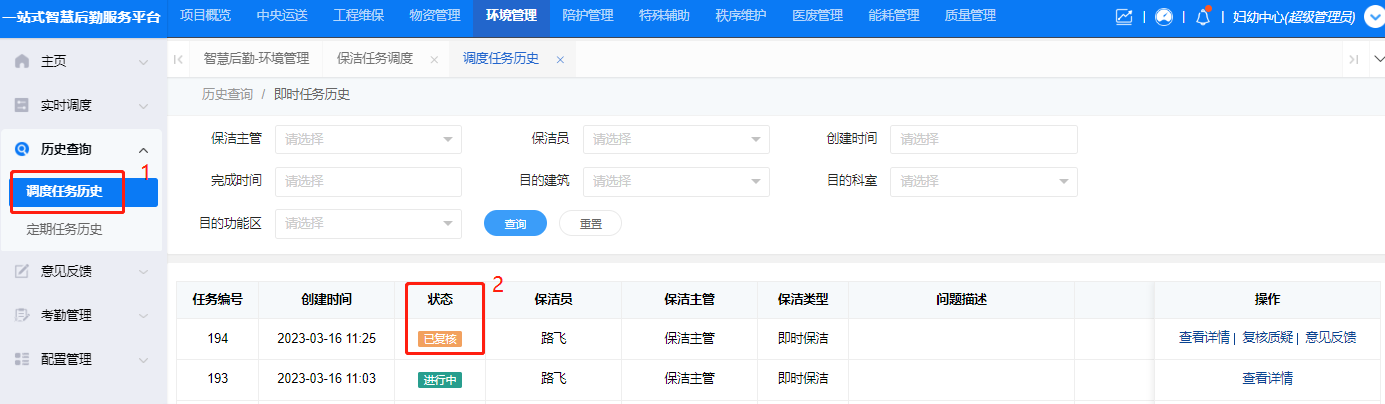Click the 问题描述 column header

pyautogui.click(x=961, y=300)
